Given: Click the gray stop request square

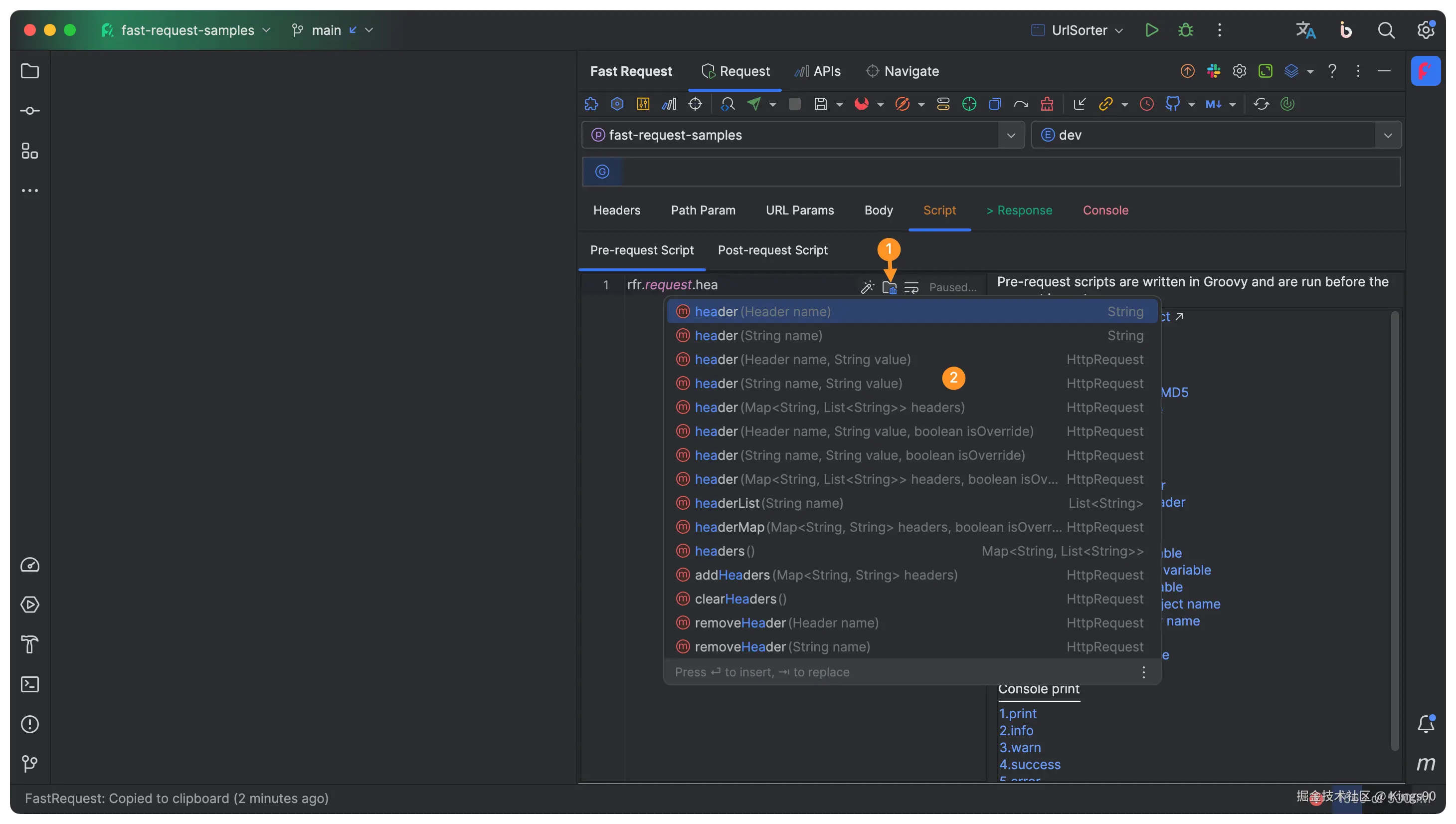Looking at the screenshot, I should [795, 104].
